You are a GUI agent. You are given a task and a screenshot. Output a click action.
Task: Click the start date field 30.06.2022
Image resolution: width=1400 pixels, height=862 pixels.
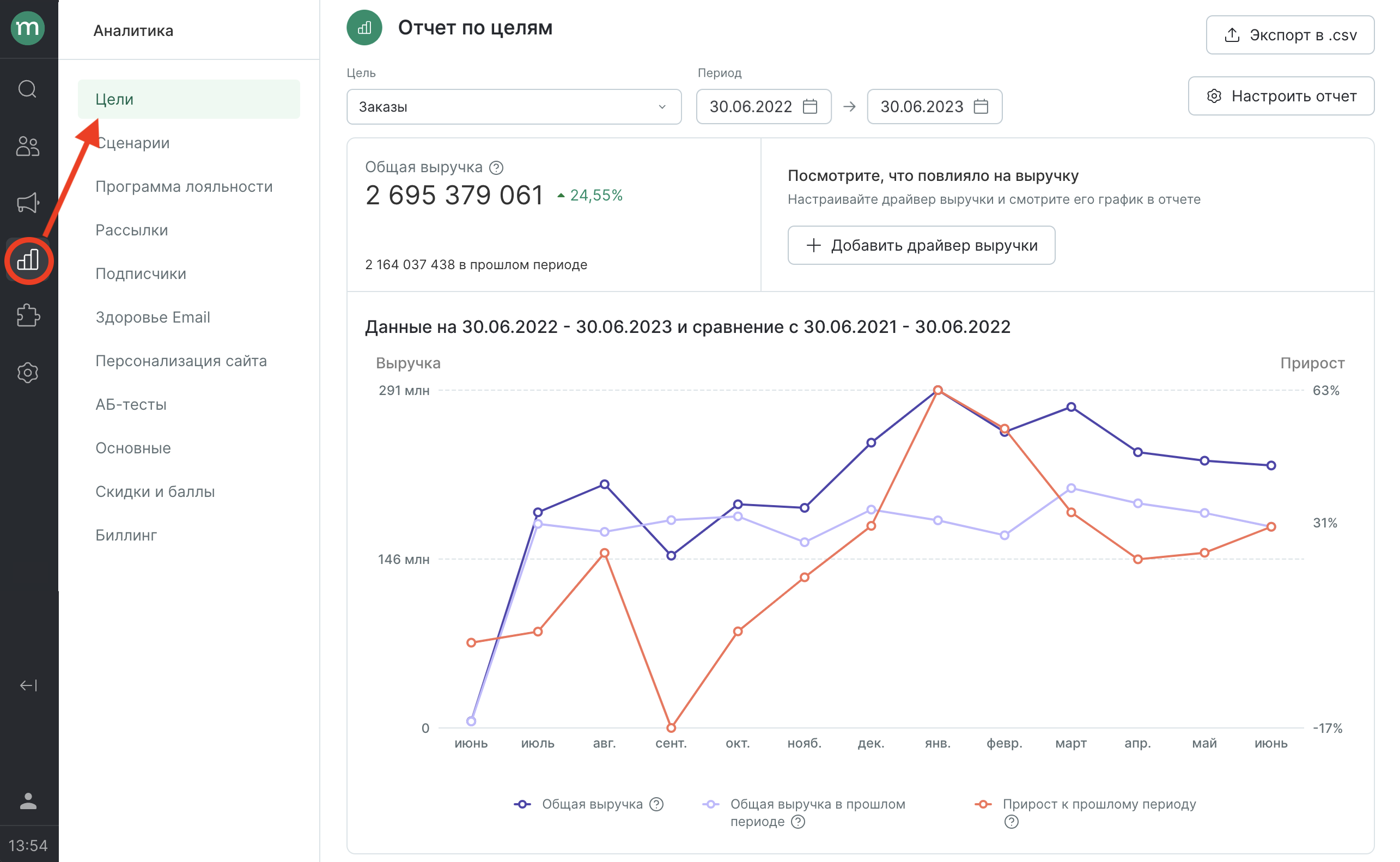pyautogui.click(x=763, y=107)
